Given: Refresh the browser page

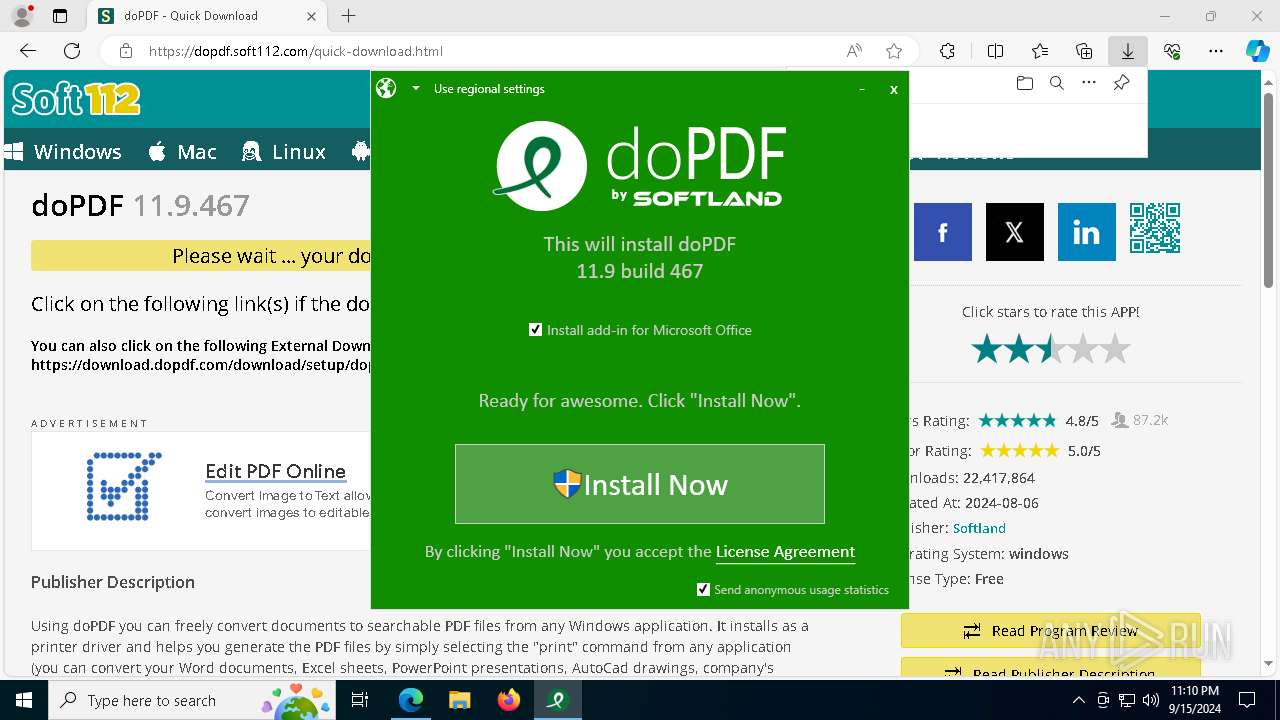Looking at the screenshot, I should click(x=72, y=51).
